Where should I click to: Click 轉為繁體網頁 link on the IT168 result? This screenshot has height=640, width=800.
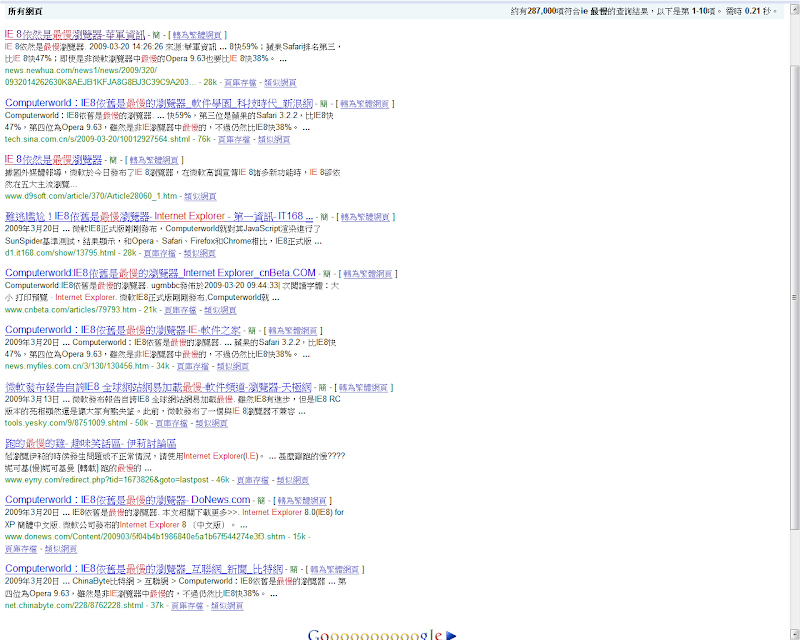point(365,217)
